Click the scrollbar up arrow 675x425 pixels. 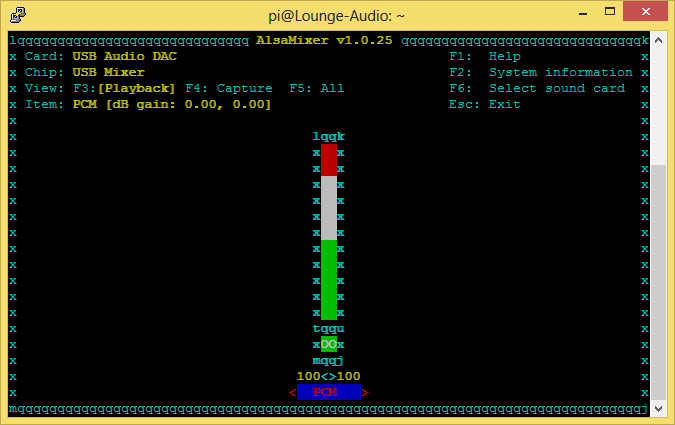[x=658, y=40]
